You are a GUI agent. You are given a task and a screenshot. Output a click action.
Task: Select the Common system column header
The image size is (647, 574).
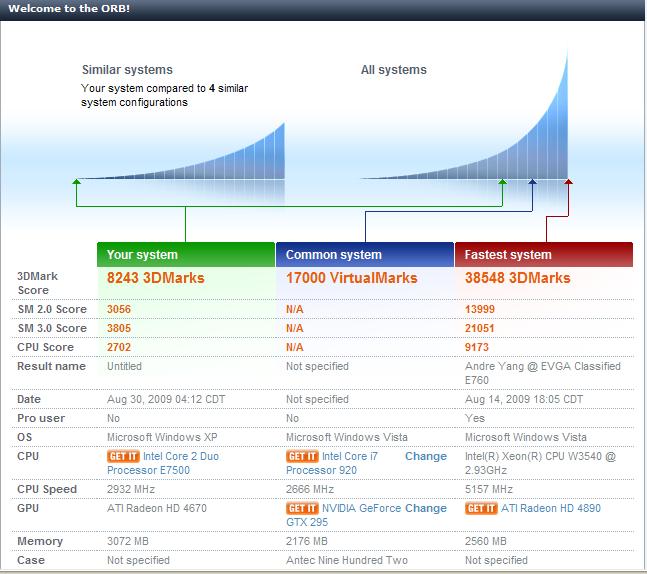click(365, 255)
